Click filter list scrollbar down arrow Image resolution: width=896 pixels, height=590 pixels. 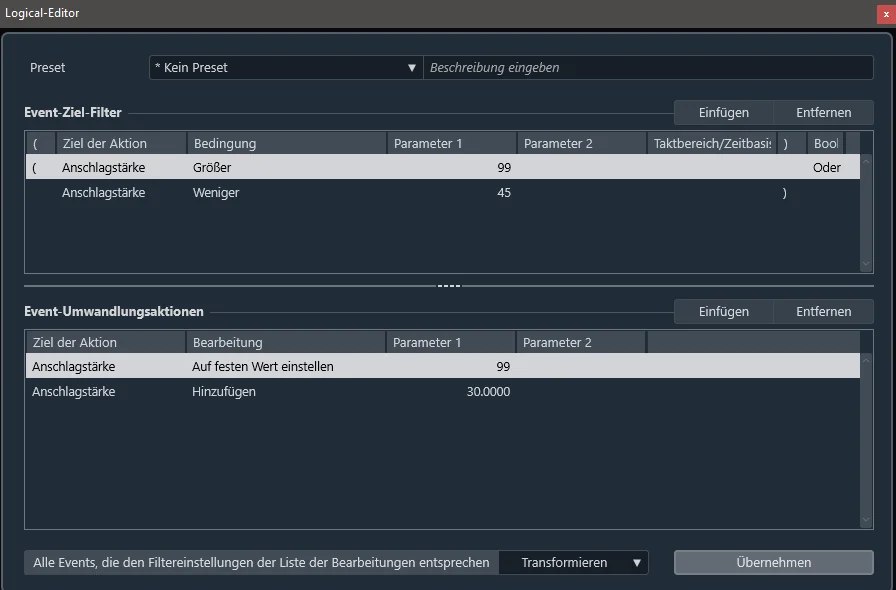point(866,264)
